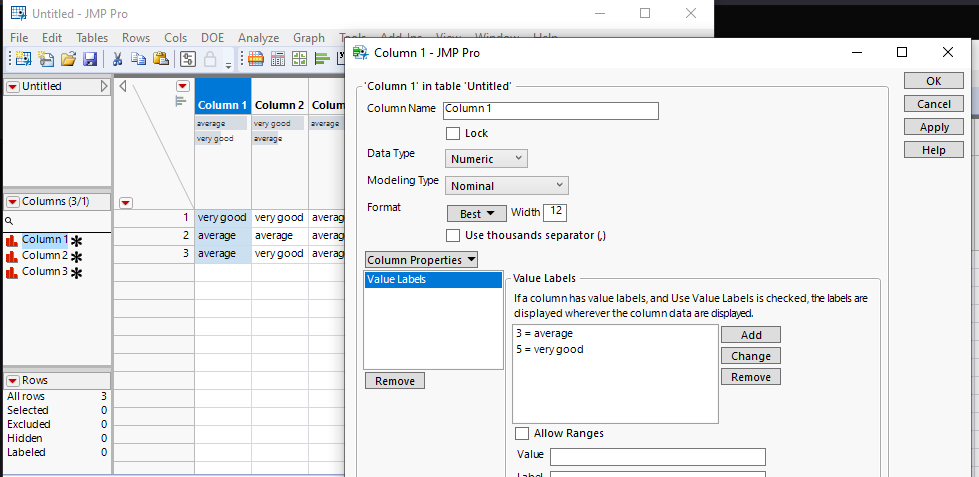Click the Cut scissors icon
The height and width of the screenshot is (477, 979).
coord(117,60)
